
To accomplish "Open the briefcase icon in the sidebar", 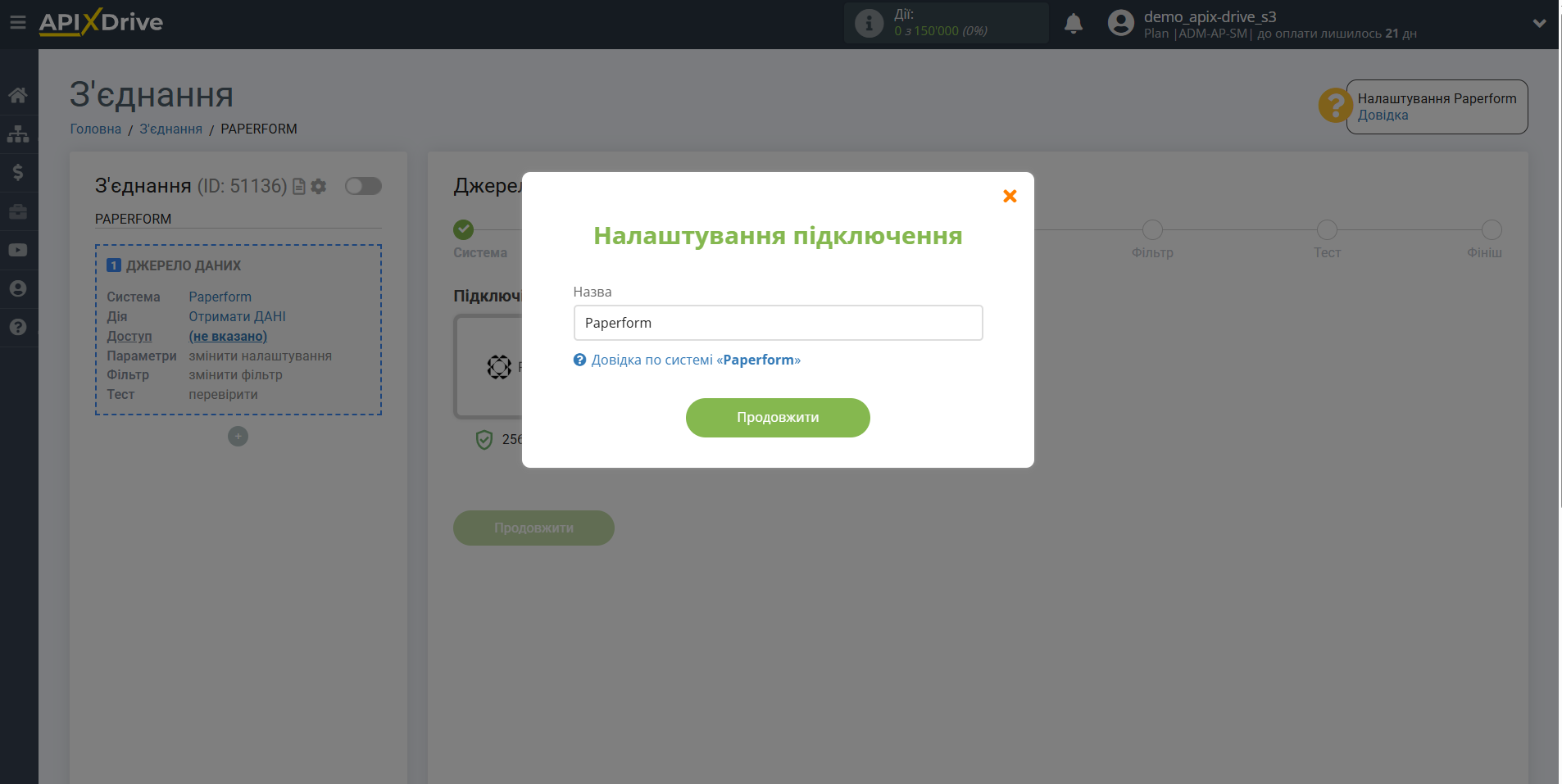I will 18,211.
